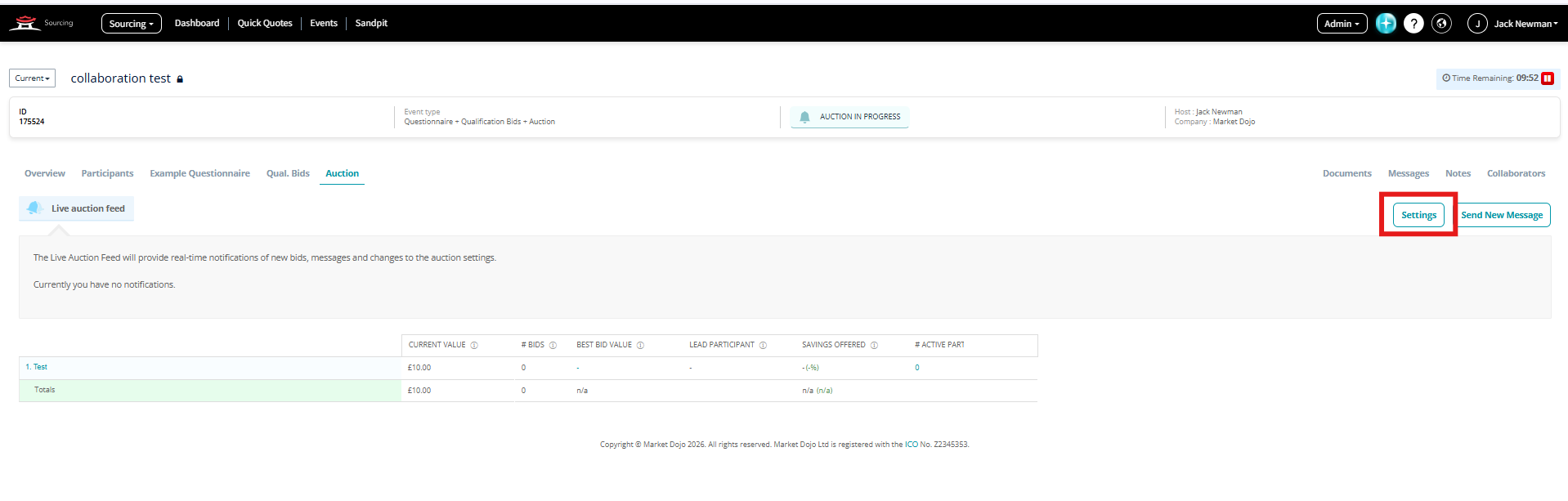
Task: Click info icon beside Best Bid Value
Action: pyautogui.click(x=640, y=346)
